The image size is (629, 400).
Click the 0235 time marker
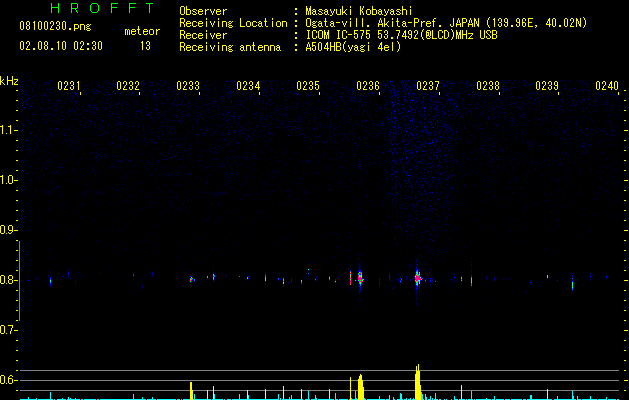click(308, 86)
